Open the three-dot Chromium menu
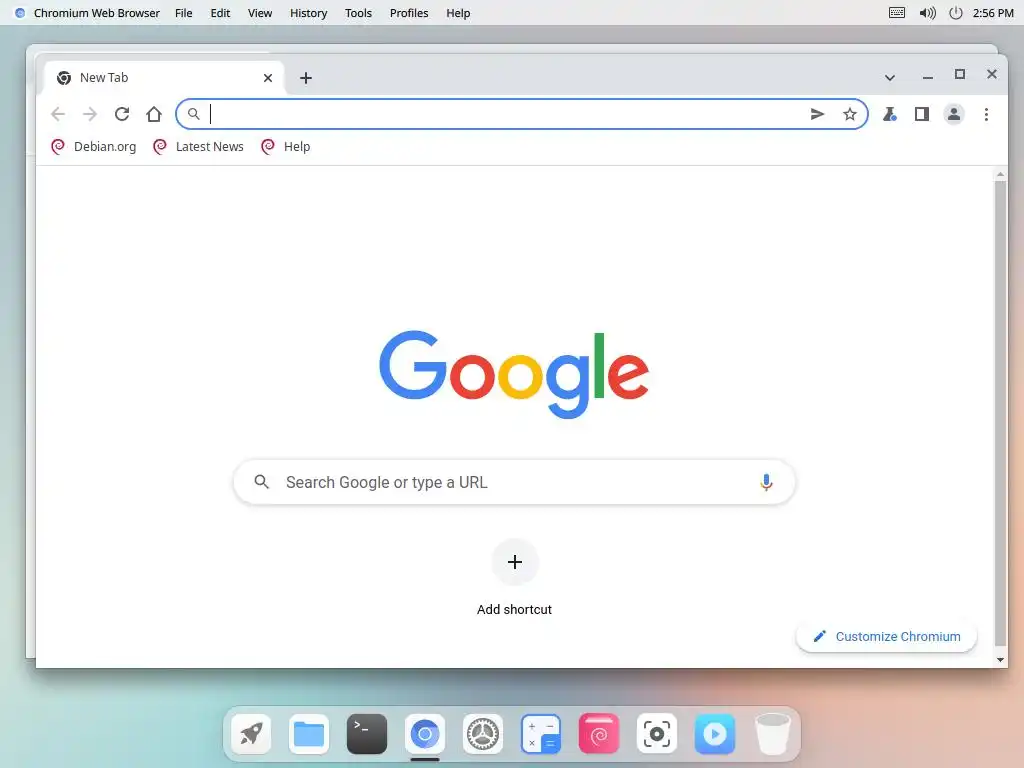The image size is (1024, 768). click(x=986, y=114)
